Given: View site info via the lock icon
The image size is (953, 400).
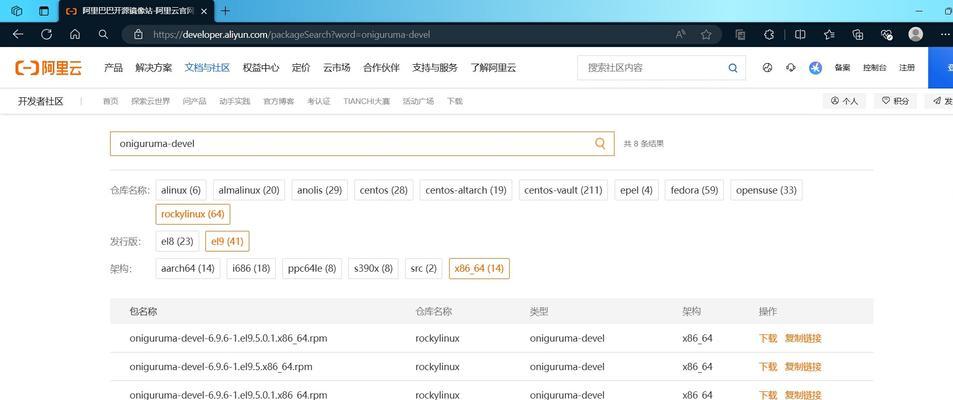Looking at the screenshot, I should point(138,35).
